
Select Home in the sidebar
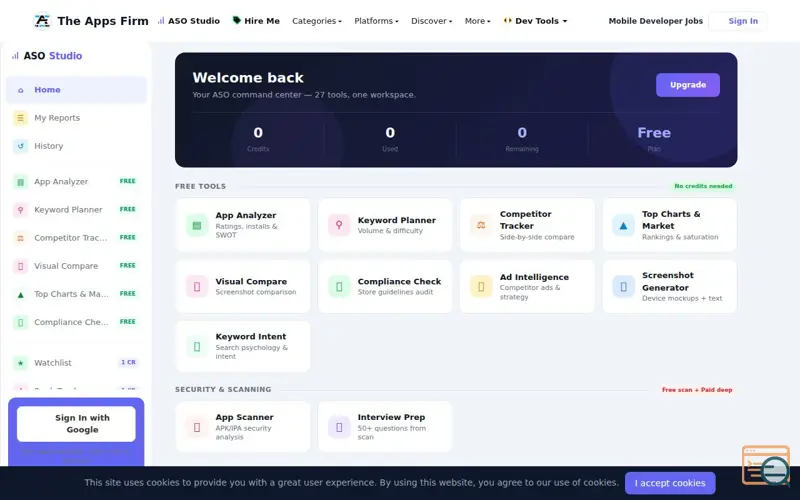point(77,90)
